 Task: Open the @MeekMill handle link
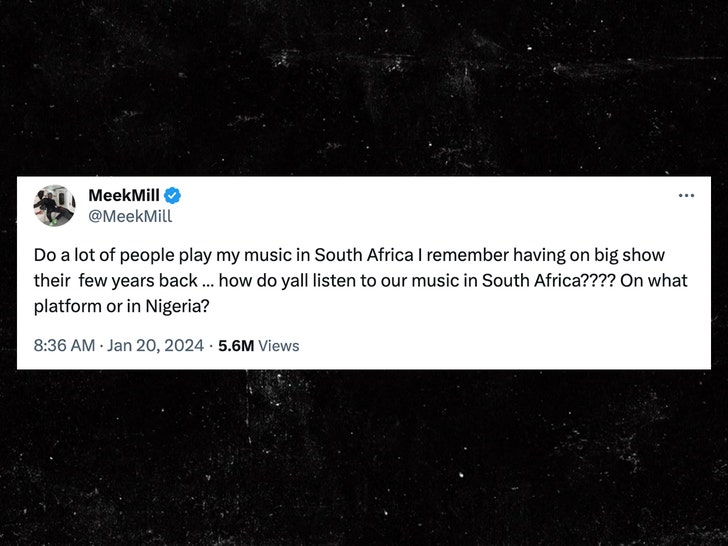point(130,216)
